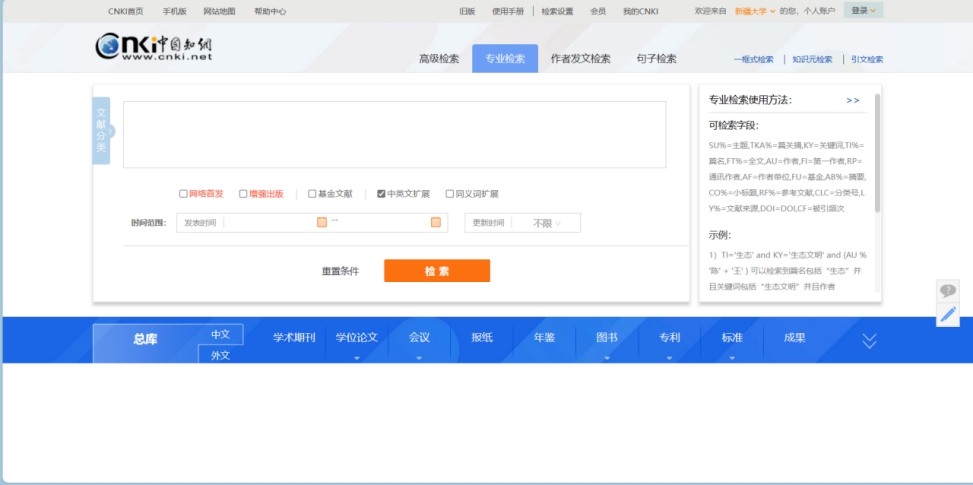The width and height of the screenshot is (973, 485).
Task: Expand the 会议 dropdown arrow
Action: coord(419,358)
